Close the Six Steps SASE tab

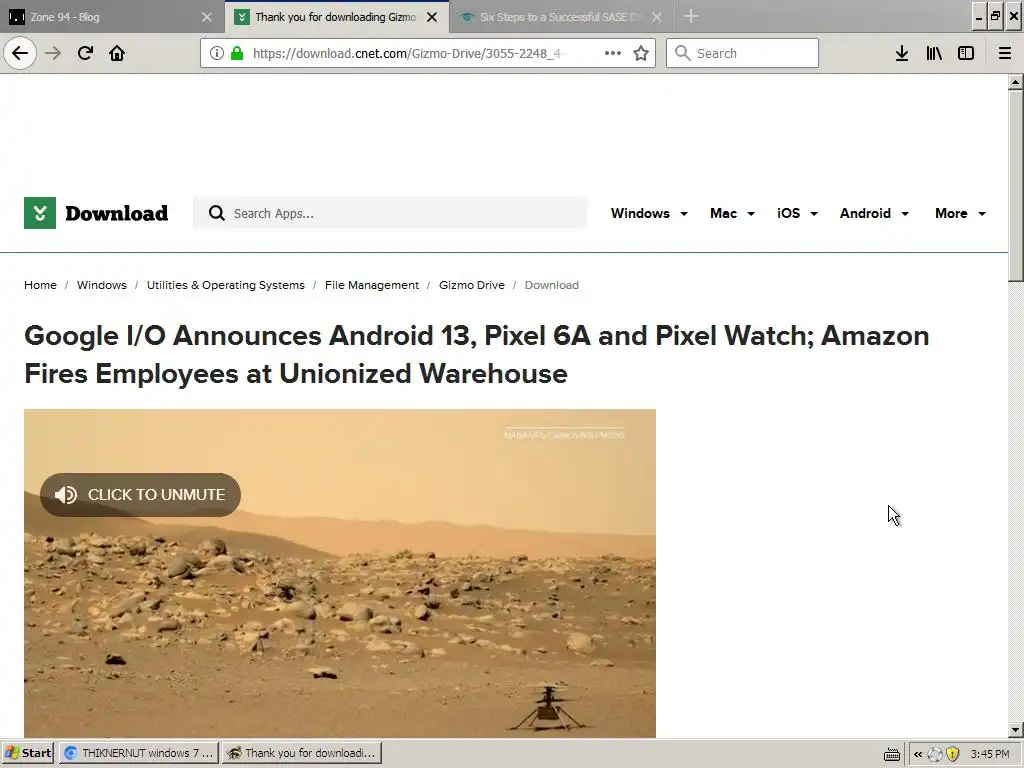coord(657,17)
